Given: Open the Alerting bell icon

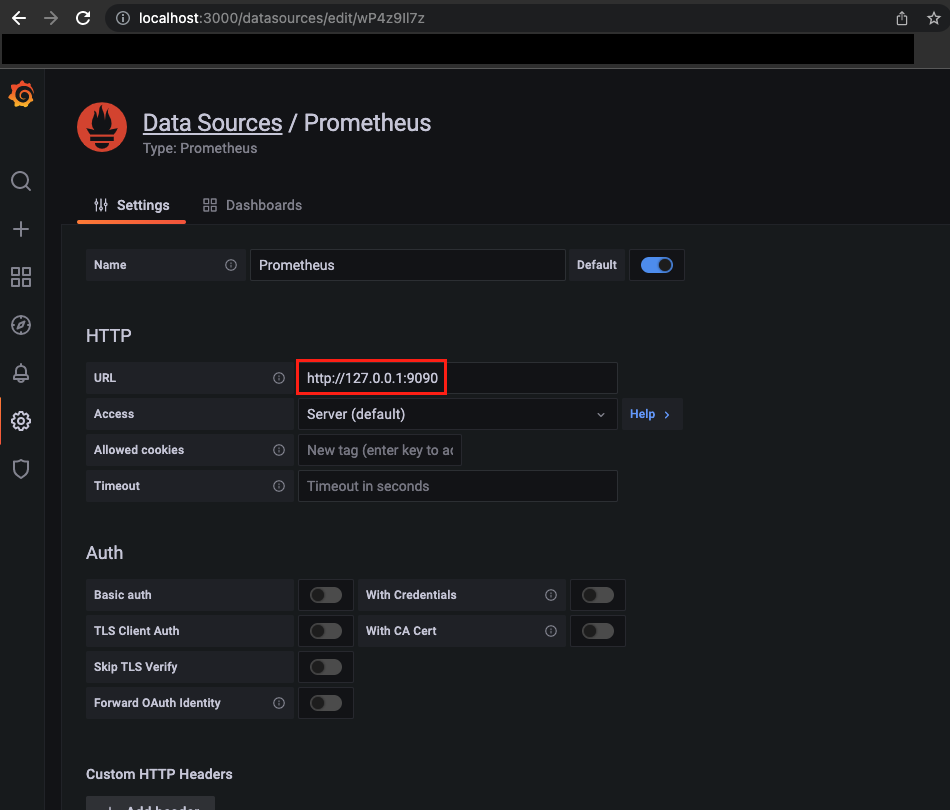Looking at the screenshot, I should point(21,373).
